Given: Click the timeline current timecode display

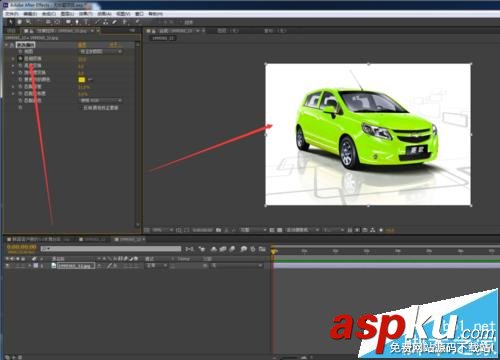Looking at the screenshot, I should (21, 247).
